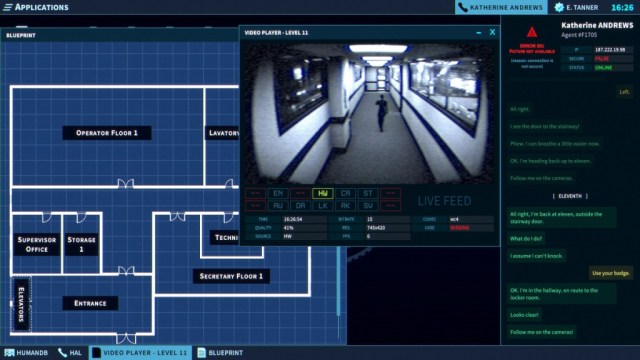The height and width of the screenshot is (360, 640).
Task: Click the live hallway camera image
Action: [369, 113]
